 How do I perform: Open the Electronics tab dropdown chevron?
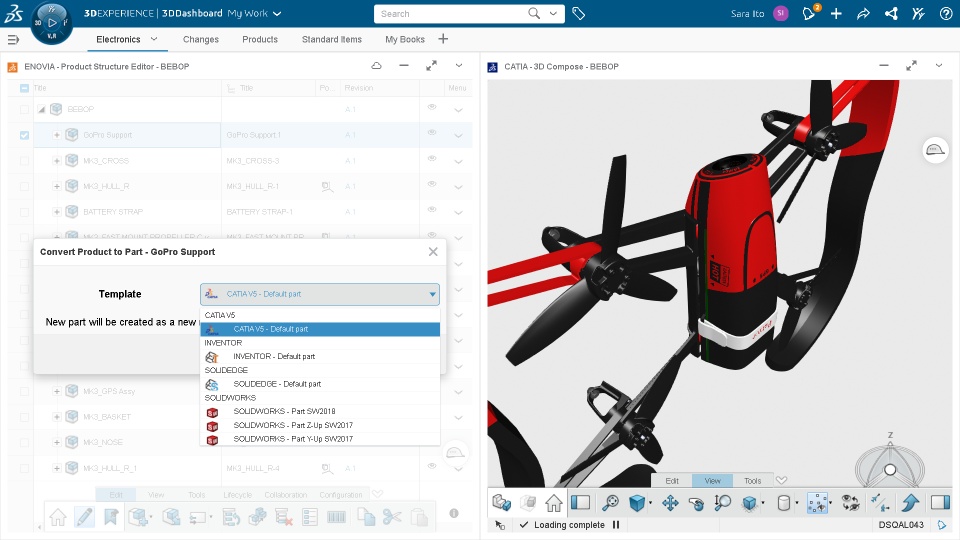pos(154,39)
